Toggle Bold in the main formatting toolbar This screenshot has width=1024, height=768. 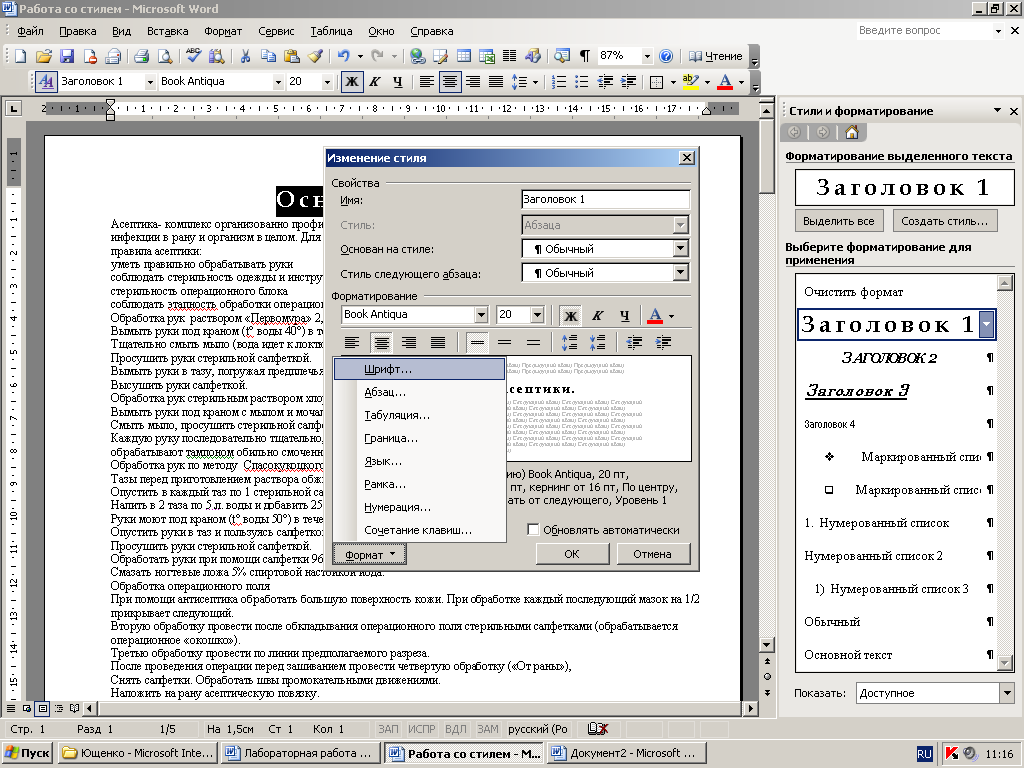click(352, 82)
